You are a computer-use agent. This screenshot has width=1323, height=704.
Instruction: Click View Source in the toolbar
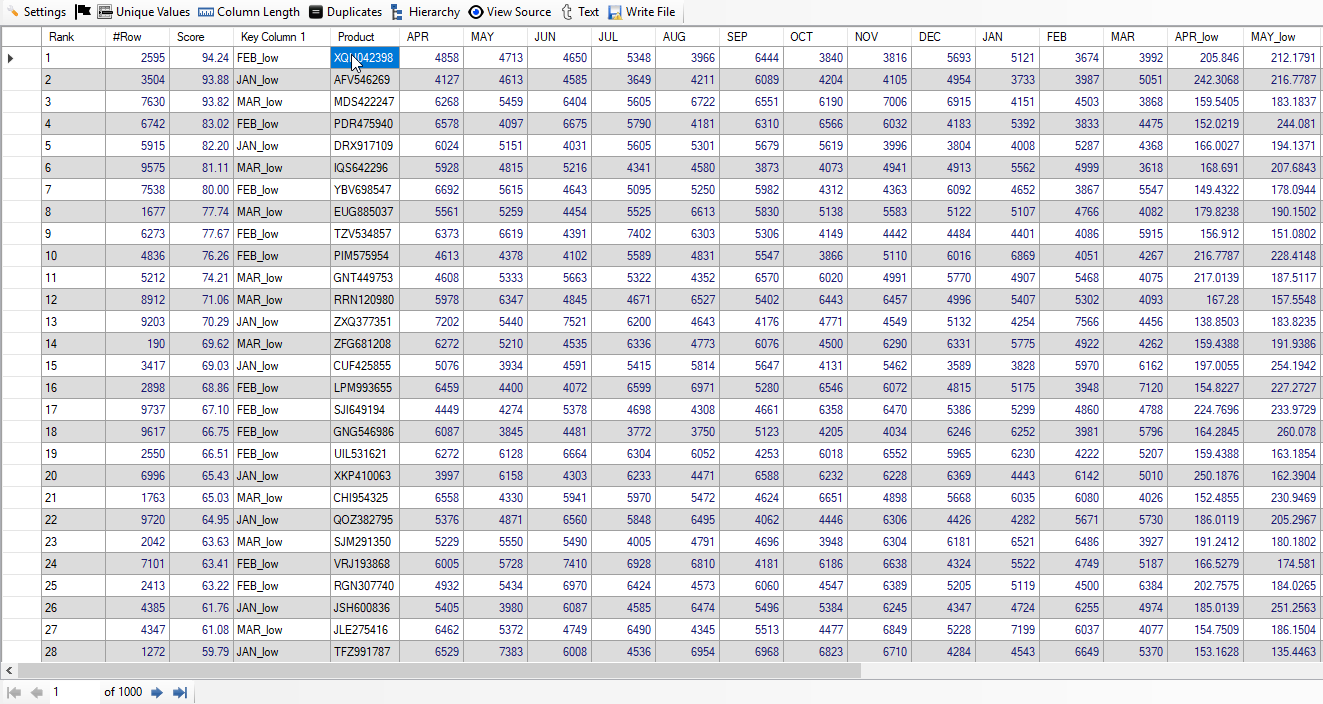point(509,12)
